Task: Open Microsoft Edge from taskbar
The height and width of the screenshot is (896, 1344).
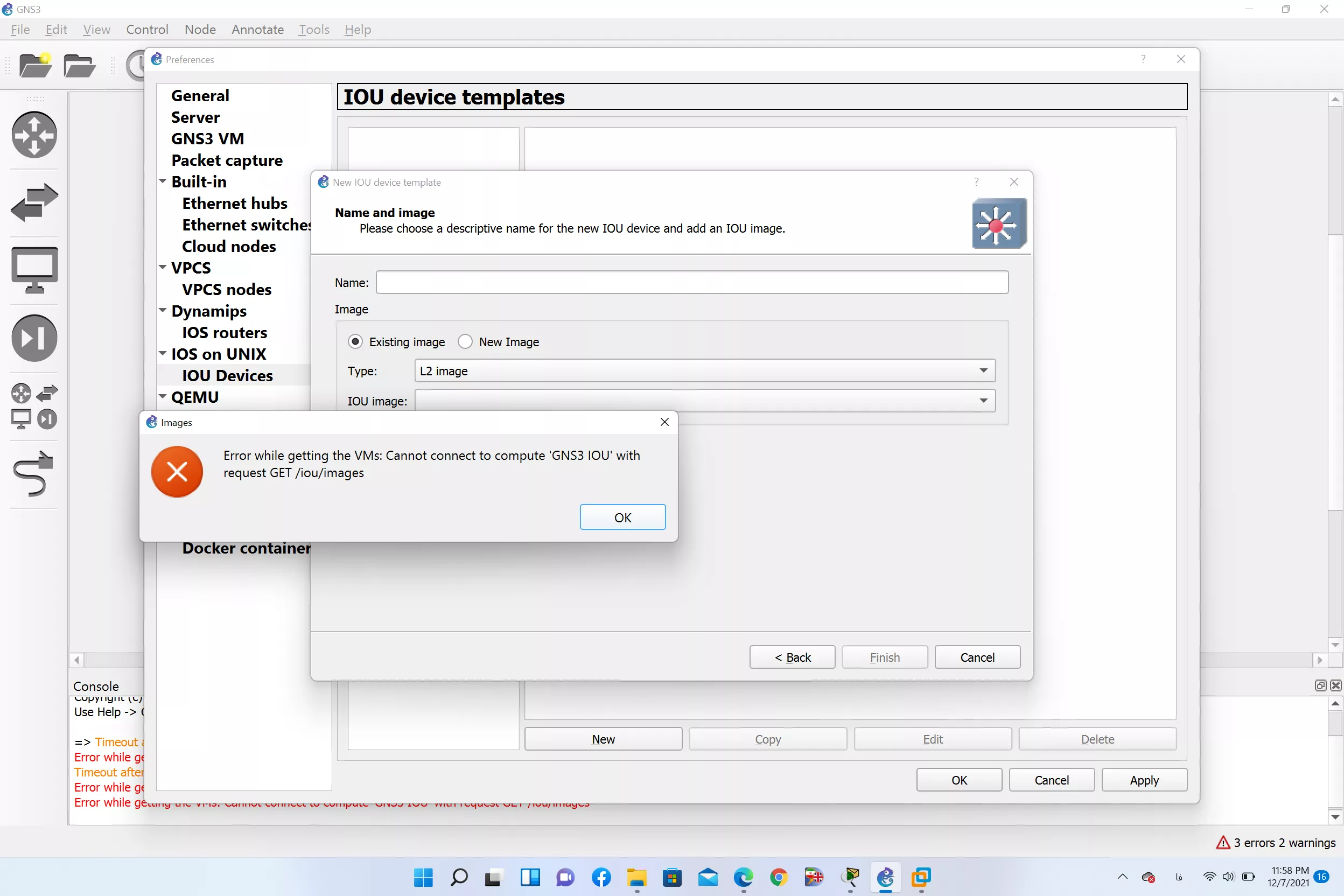Action: pyautogui.click(x=744, y=877)
